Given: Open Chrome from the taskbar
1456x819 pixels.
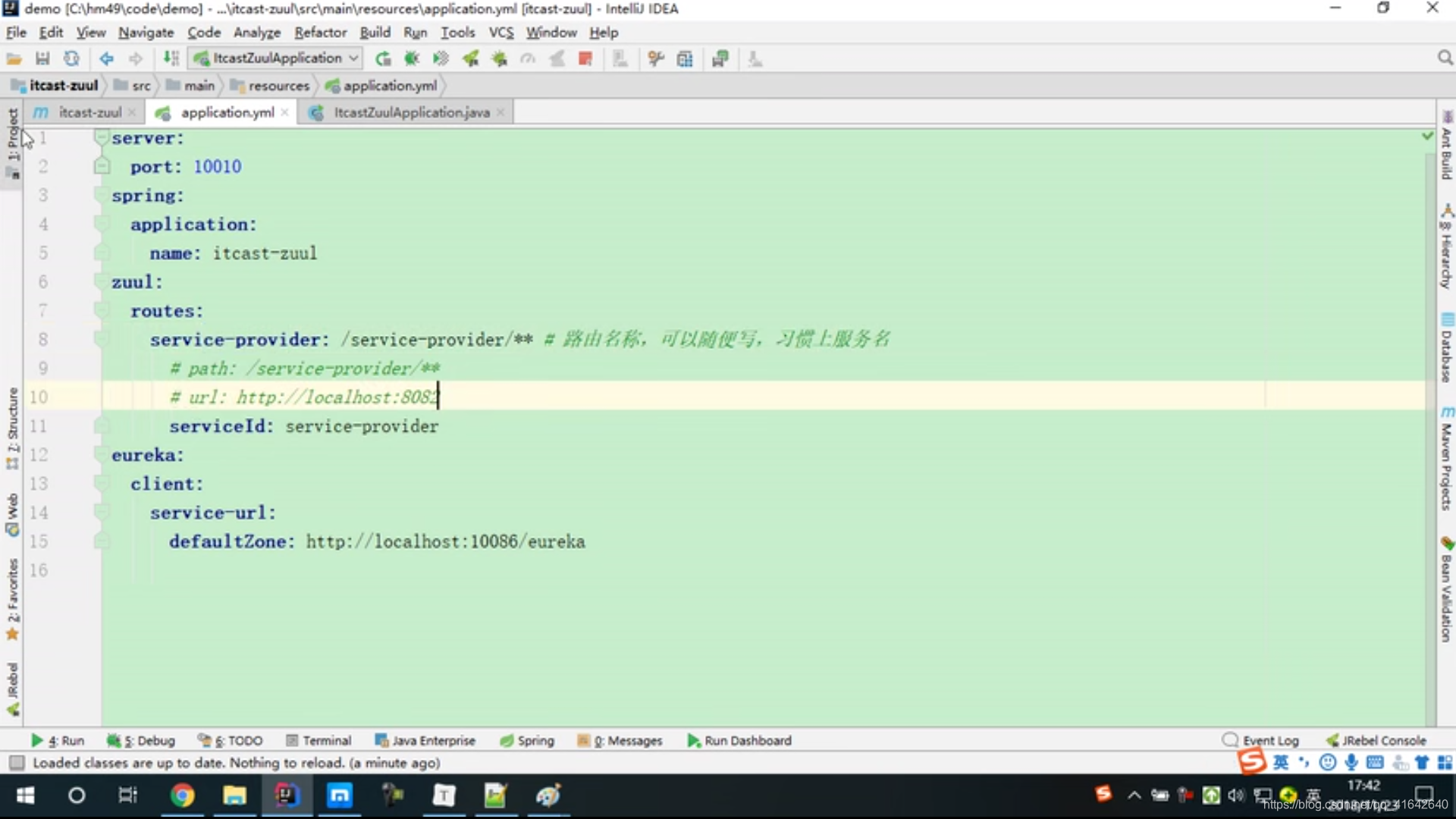Looking at the screenshot, I should tap(182, 795).
